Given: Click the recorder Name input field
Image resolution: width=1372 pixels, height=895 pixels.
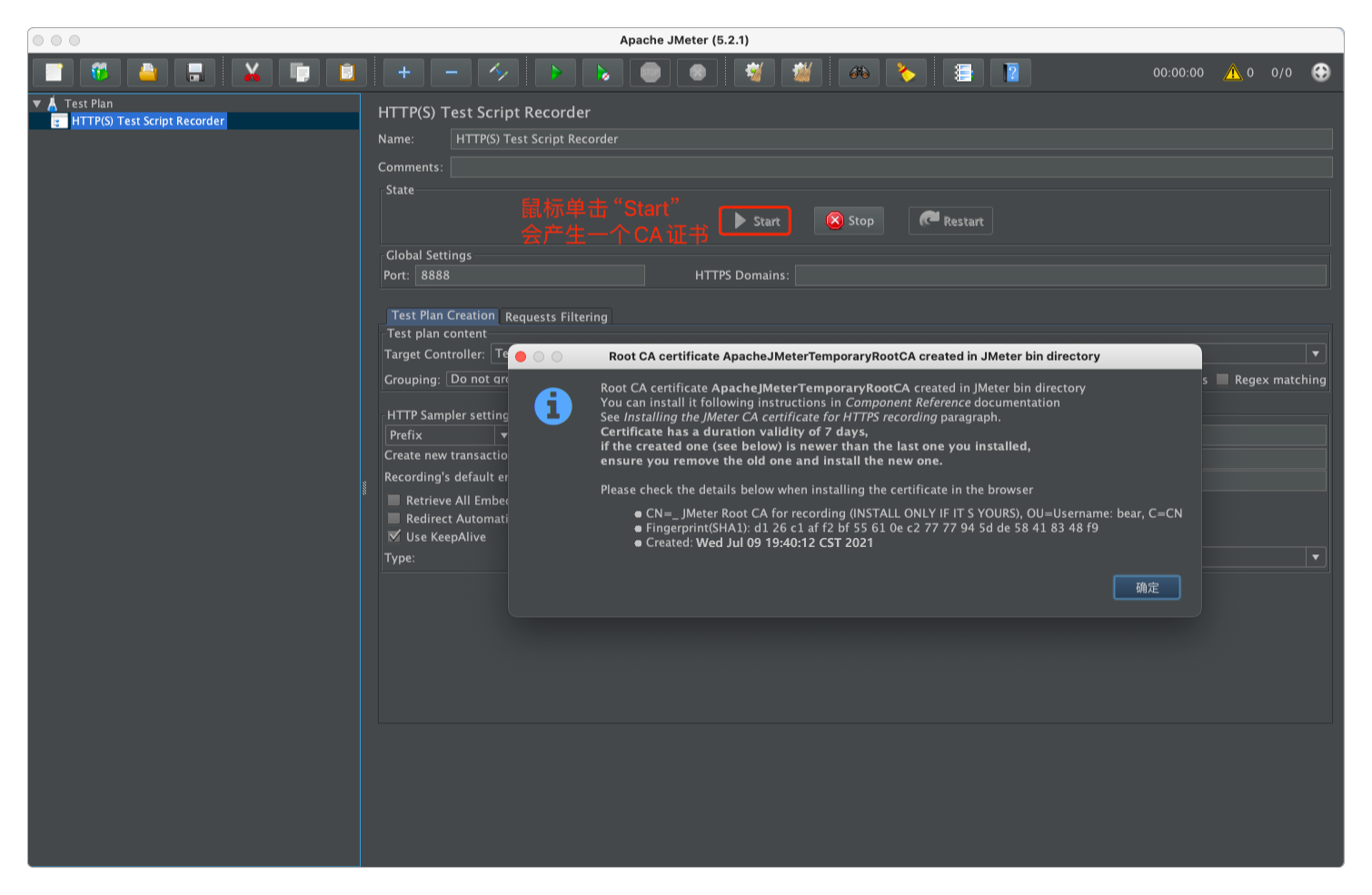Looking at the screenshot, I should tap(891, 139).
